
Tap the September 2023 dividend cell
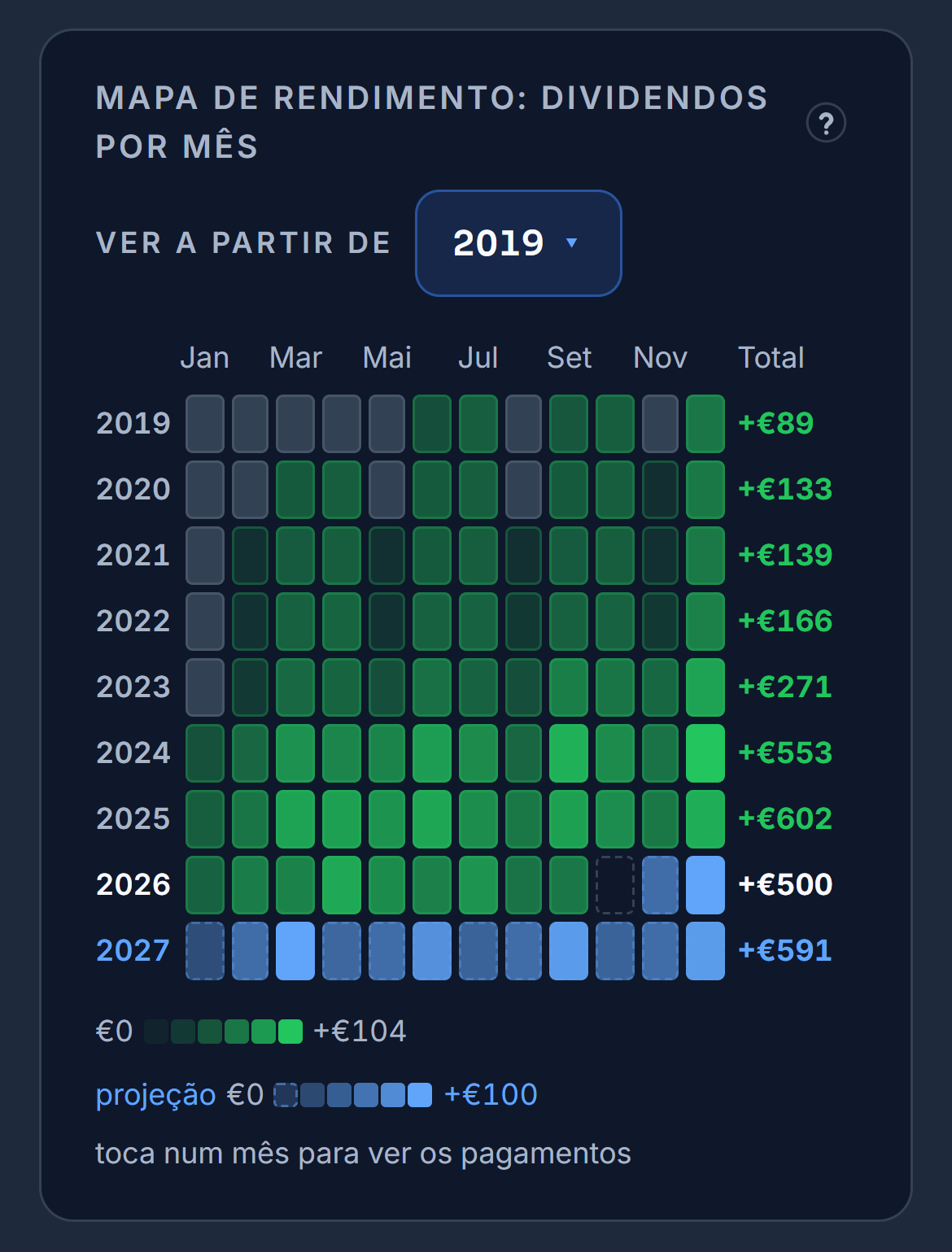(x=569, y=687)
